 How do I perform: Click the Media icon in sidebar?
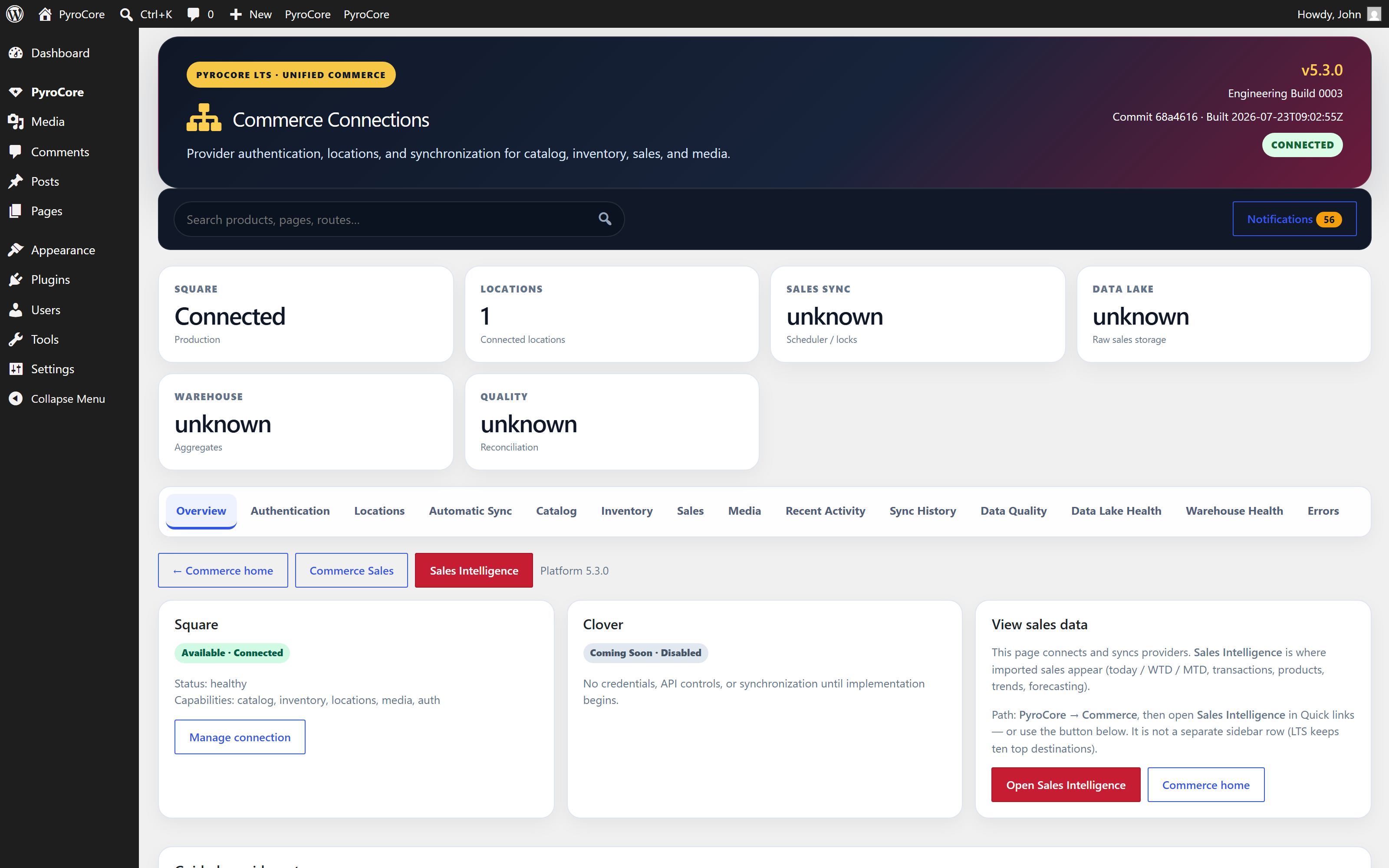tap(16, 122)
